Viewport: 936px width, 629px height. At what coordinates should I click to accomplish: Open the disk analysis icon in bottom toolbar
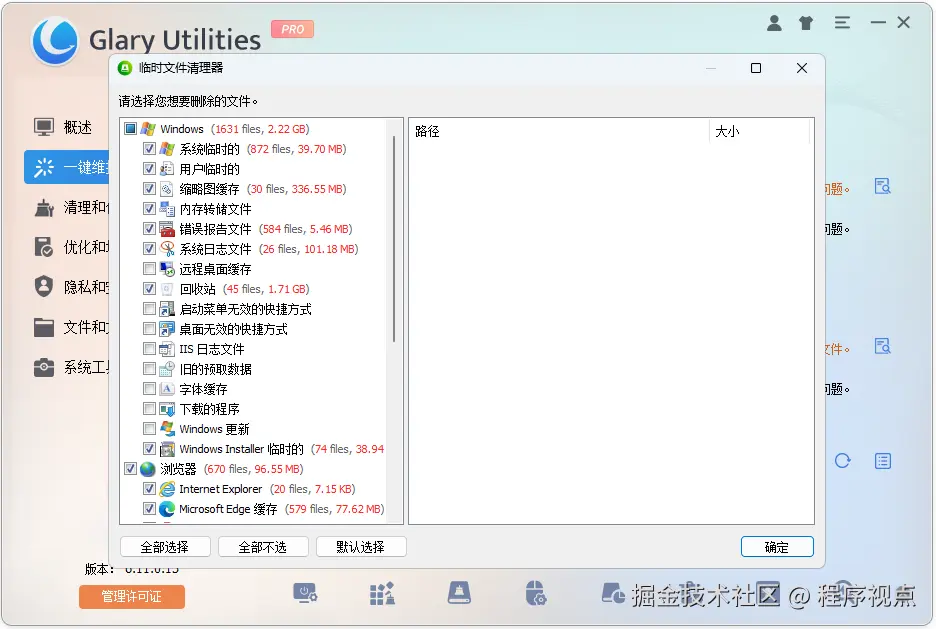point(615,592)
